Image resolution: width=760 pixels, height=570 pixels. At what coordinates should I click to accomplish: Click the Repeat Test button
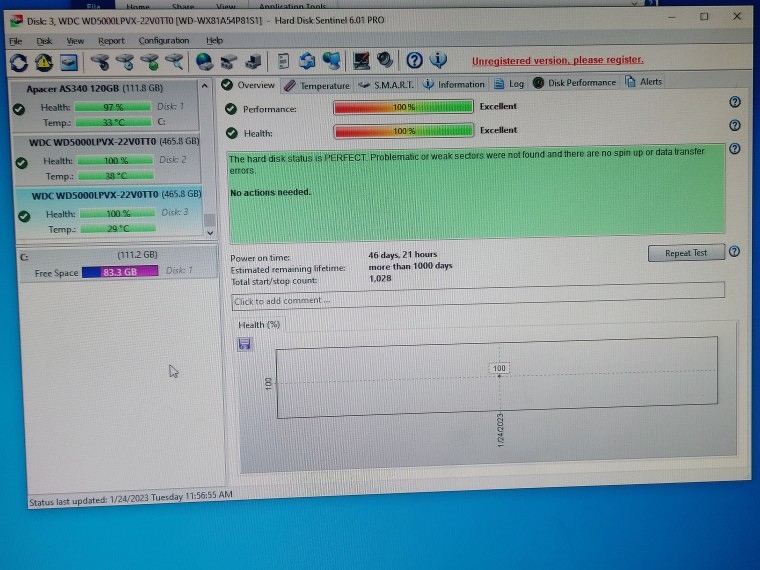coord(686,253)
